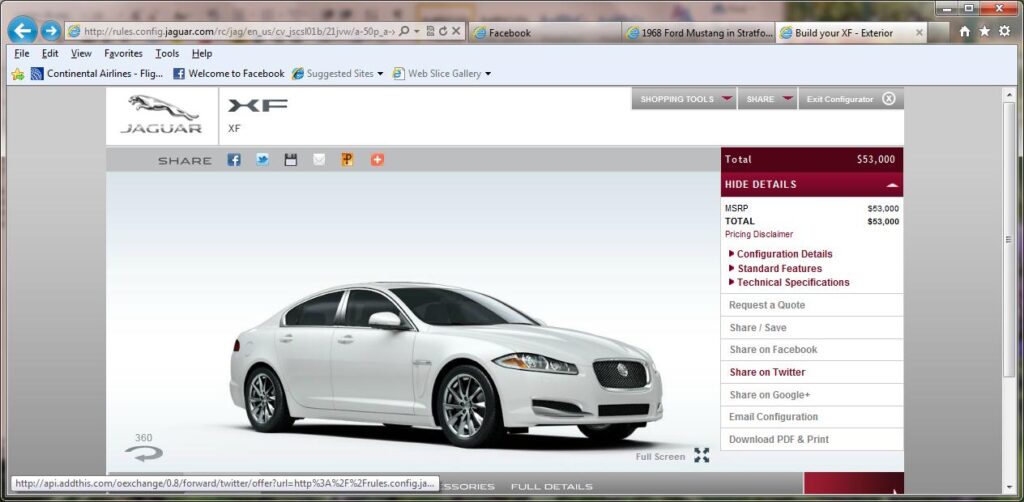Click the 360 rotate arrow icon
This screenshot has height=502, width=1024.
pos(144,453)
